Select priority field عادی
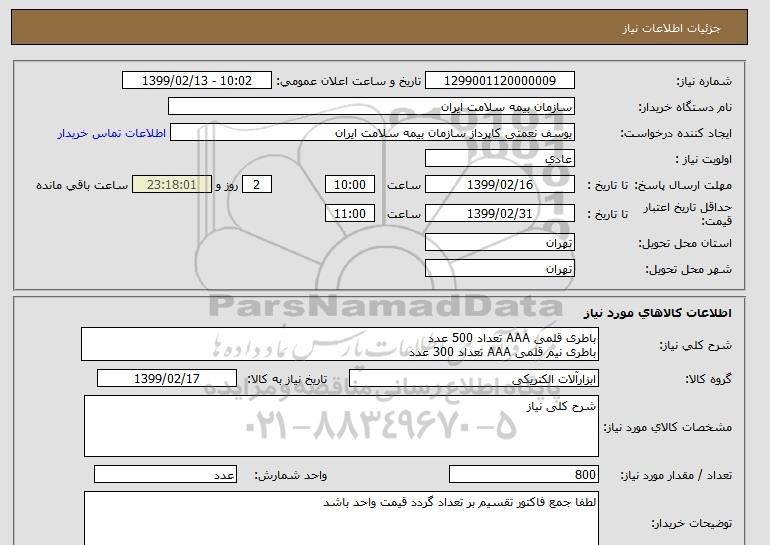 coord(499,159)
